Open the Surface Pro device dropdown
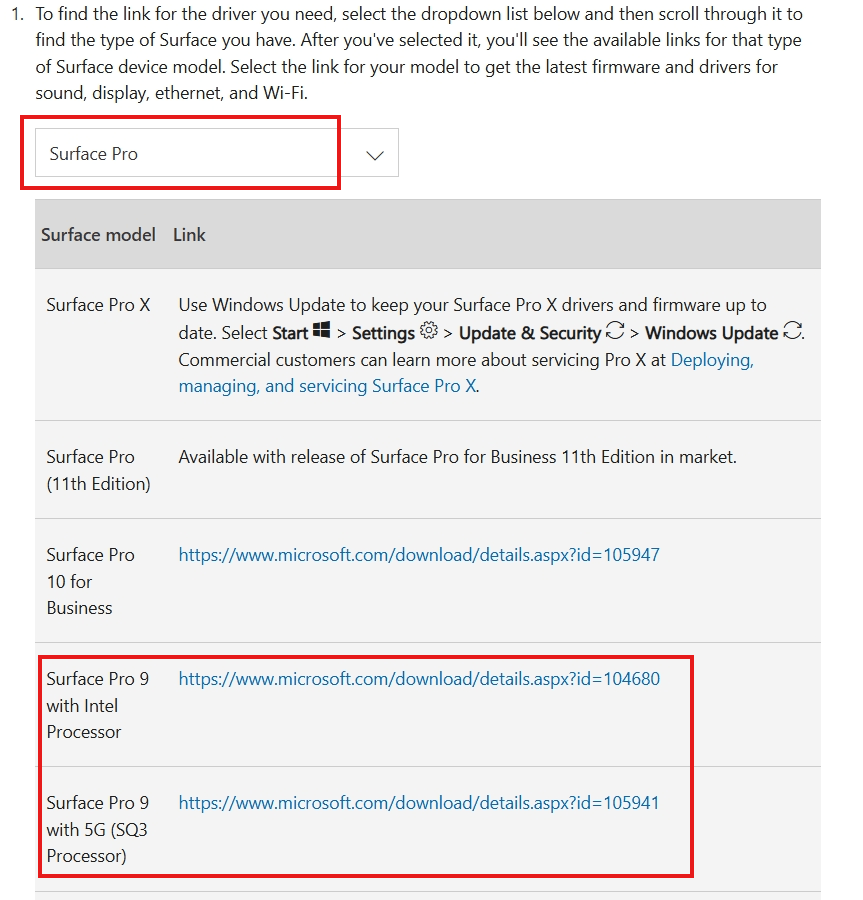This screenshot has width=863, height=900. point(216,153)
